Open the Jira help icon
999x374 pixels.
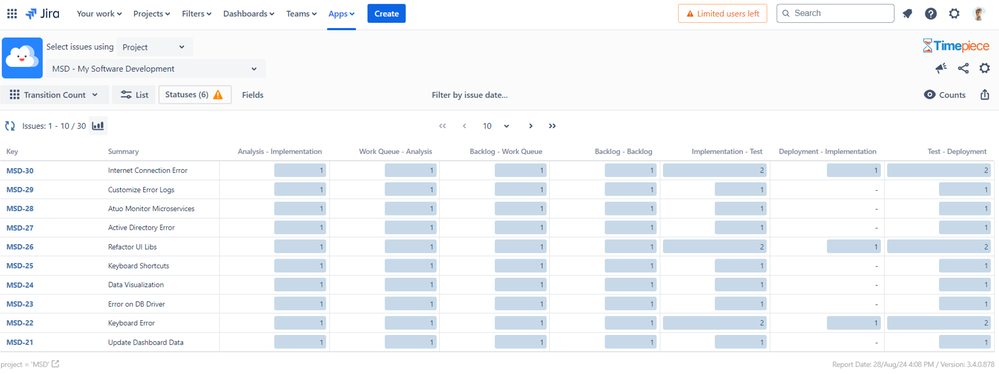[x=931, y=13]
